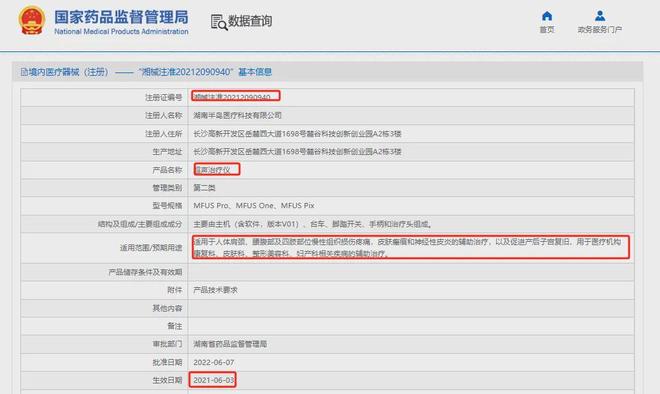Click the effective date 2021-06-03
This screenshot has height=394, width=660.
click(x=213, y=380)
